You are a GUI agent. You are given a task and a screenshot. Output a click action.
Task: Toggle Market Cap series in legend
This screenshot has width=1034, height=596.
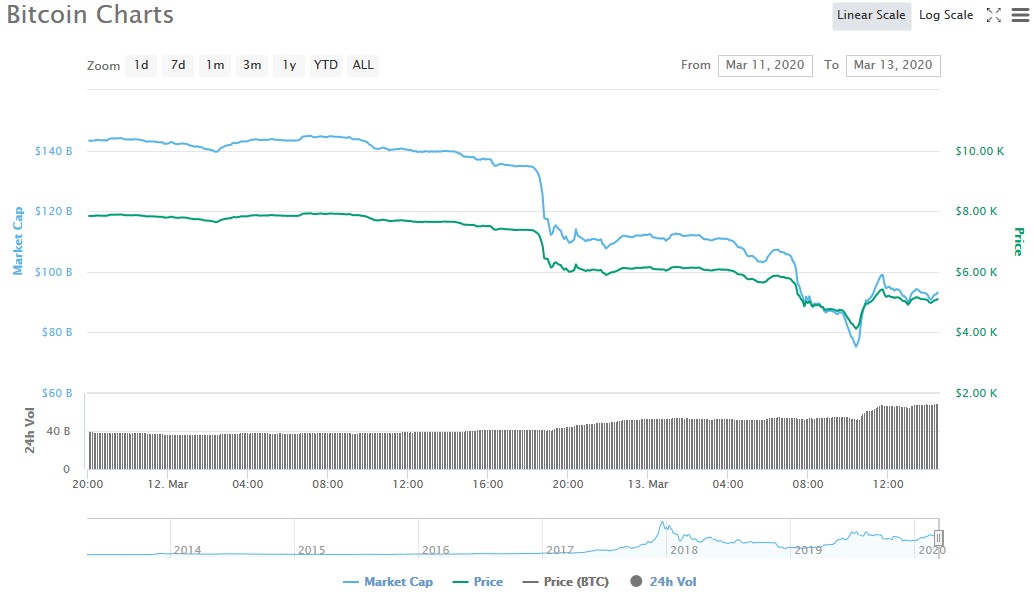(388, 581)
